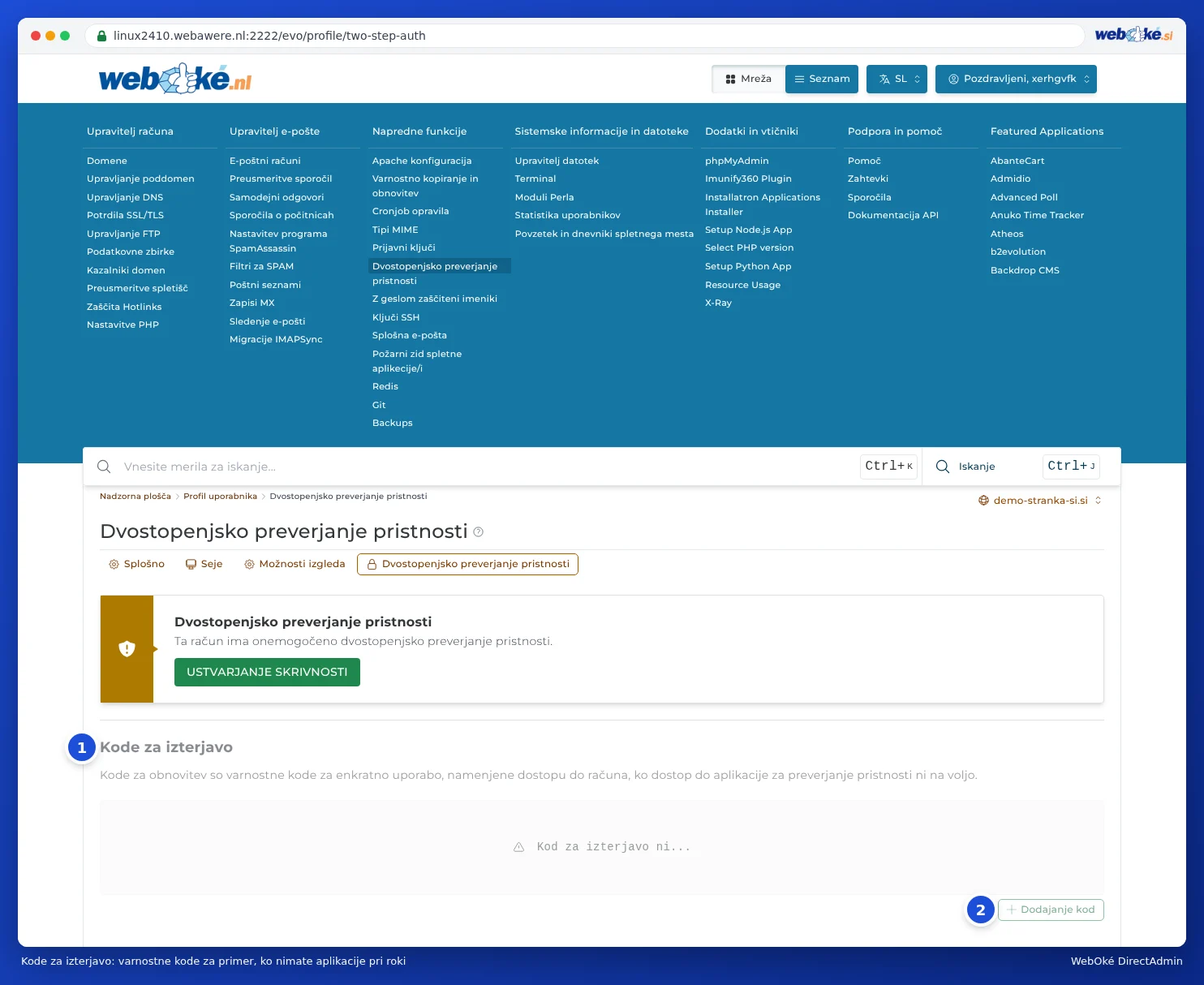Open the Seje tab
Screen dimensions: 1204x985
pyautogui.click(x=204, y=564)
